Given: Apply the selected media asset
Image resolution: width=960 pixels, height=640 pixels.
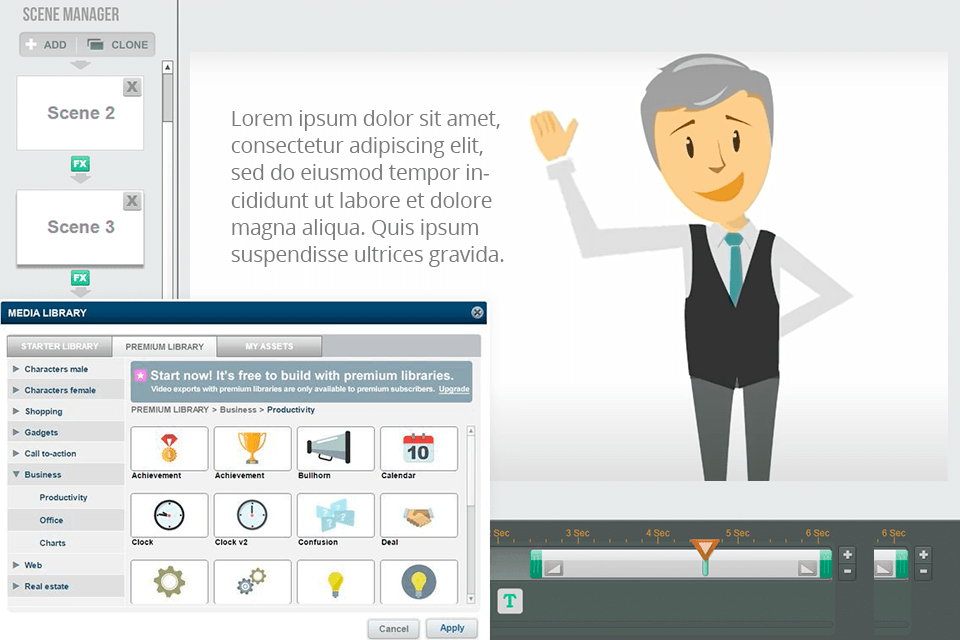Looking at the screenshot, I should click(451, 628).
